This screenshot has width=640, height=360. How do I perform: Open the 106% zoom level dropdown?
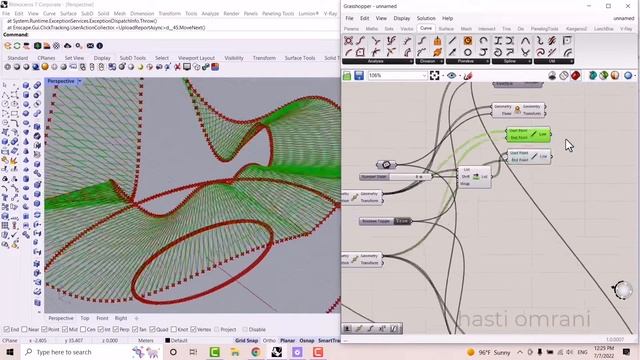point(424,76)
